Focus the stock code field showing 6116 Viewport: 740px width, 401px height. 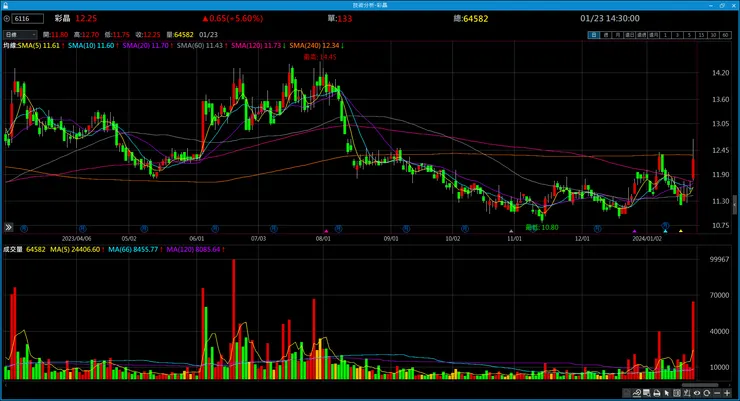coord(28,19)
